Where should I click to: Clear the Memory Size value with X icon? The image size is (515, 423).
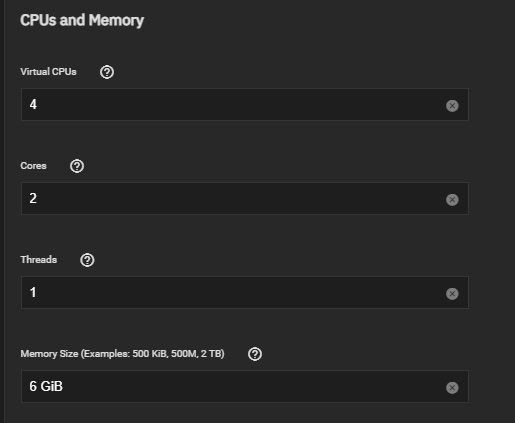click(x=452, y=388)
